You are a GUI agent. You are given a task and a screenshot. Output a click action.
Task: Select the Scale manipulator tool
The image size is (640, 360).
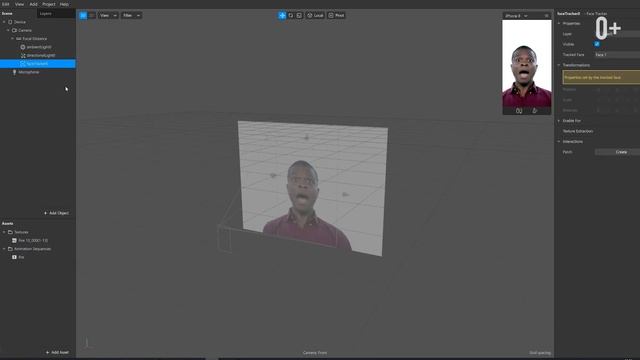click(x=299, y=16)
